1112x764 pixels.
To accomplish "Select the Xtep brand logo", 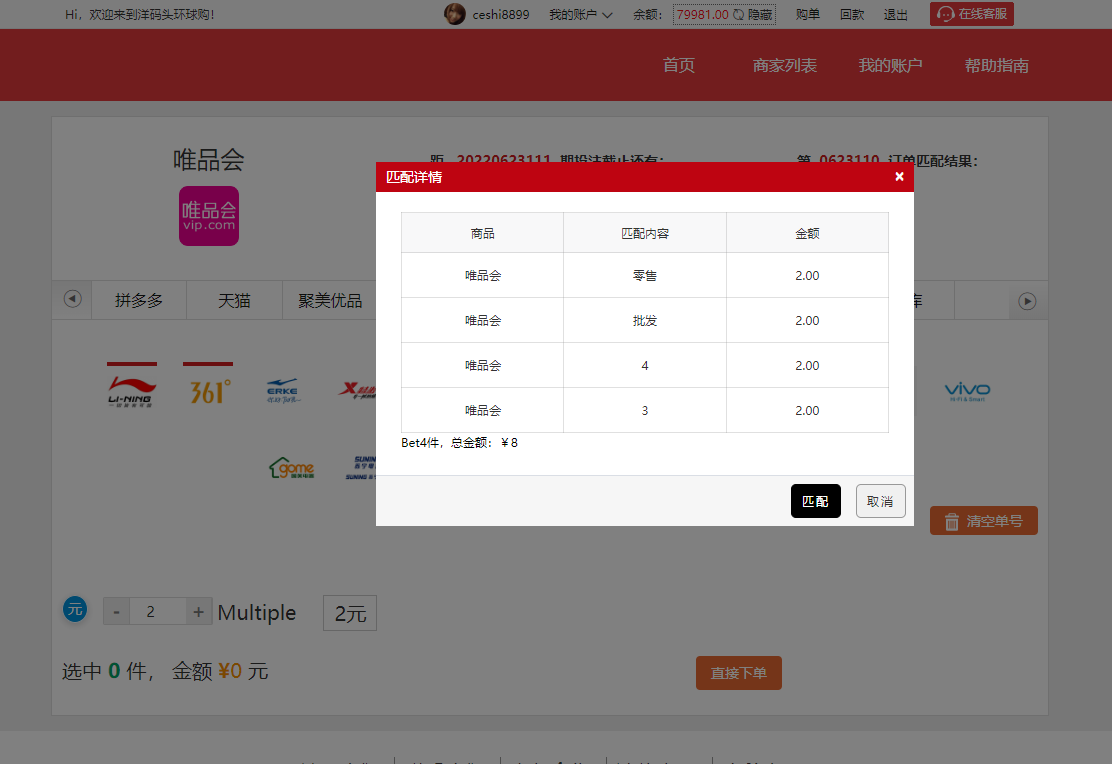I will (357, 390).
